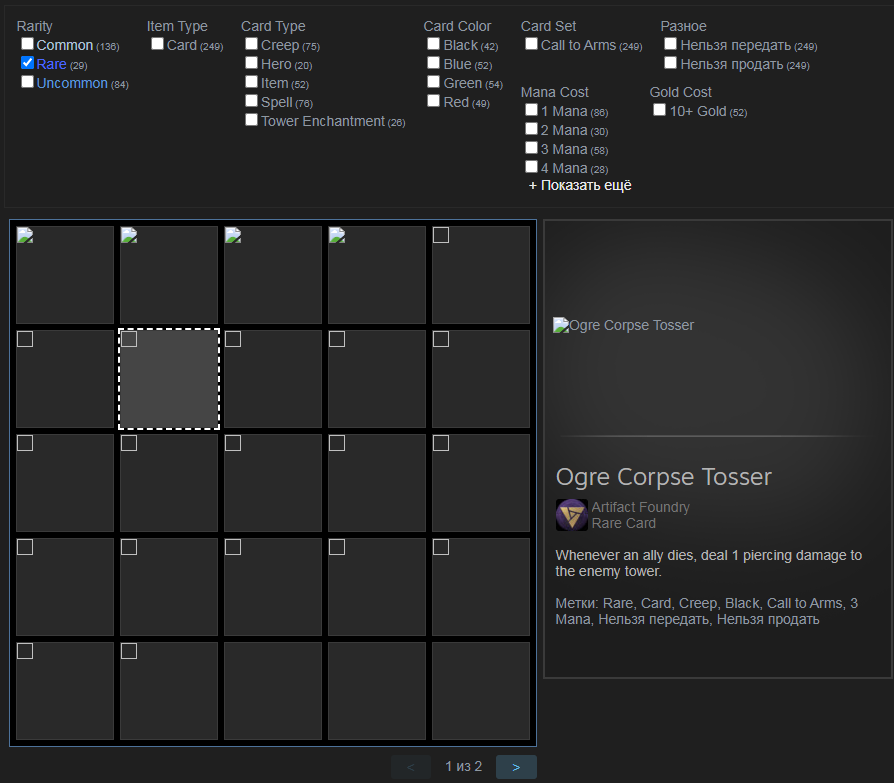Filter cards by Blue color

(434, 63)
